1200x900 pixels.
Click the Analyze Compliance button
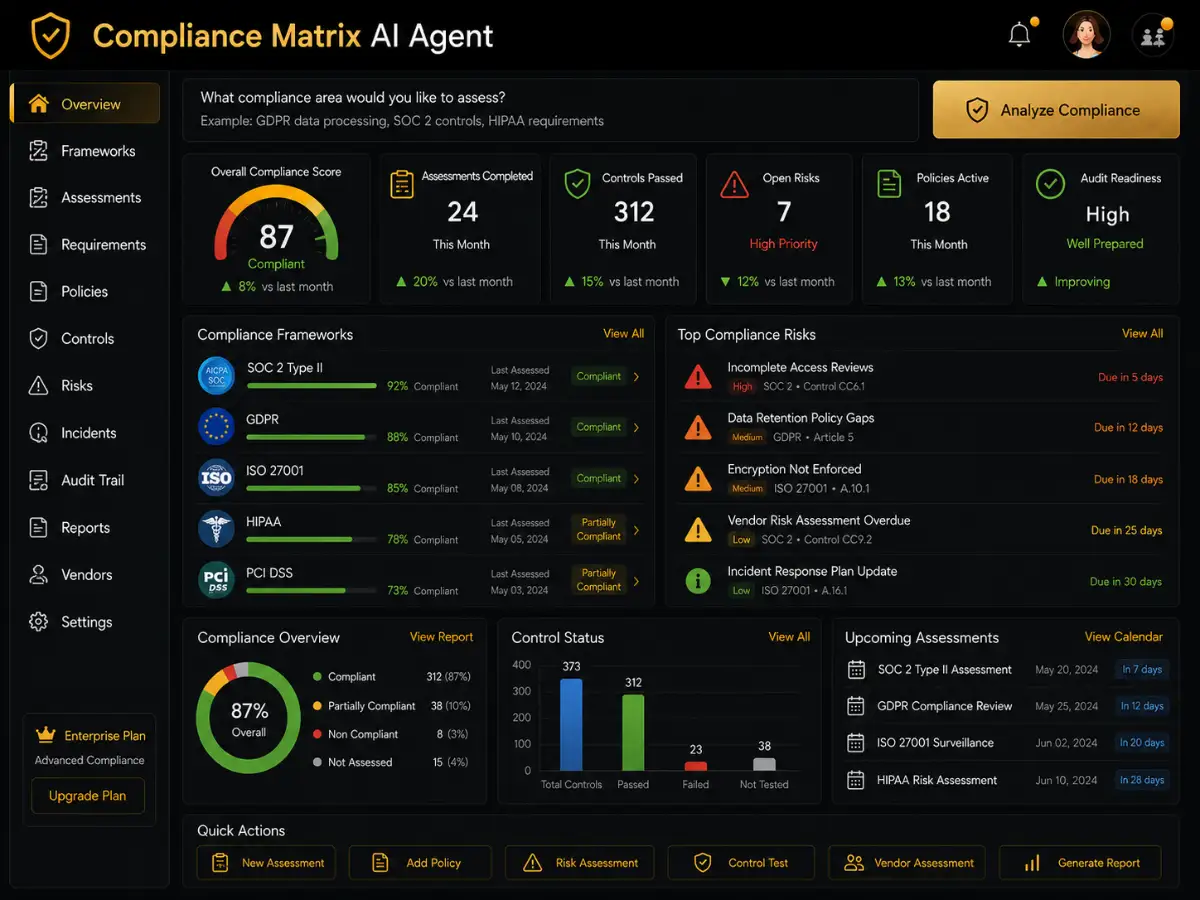coord(1056,110)
